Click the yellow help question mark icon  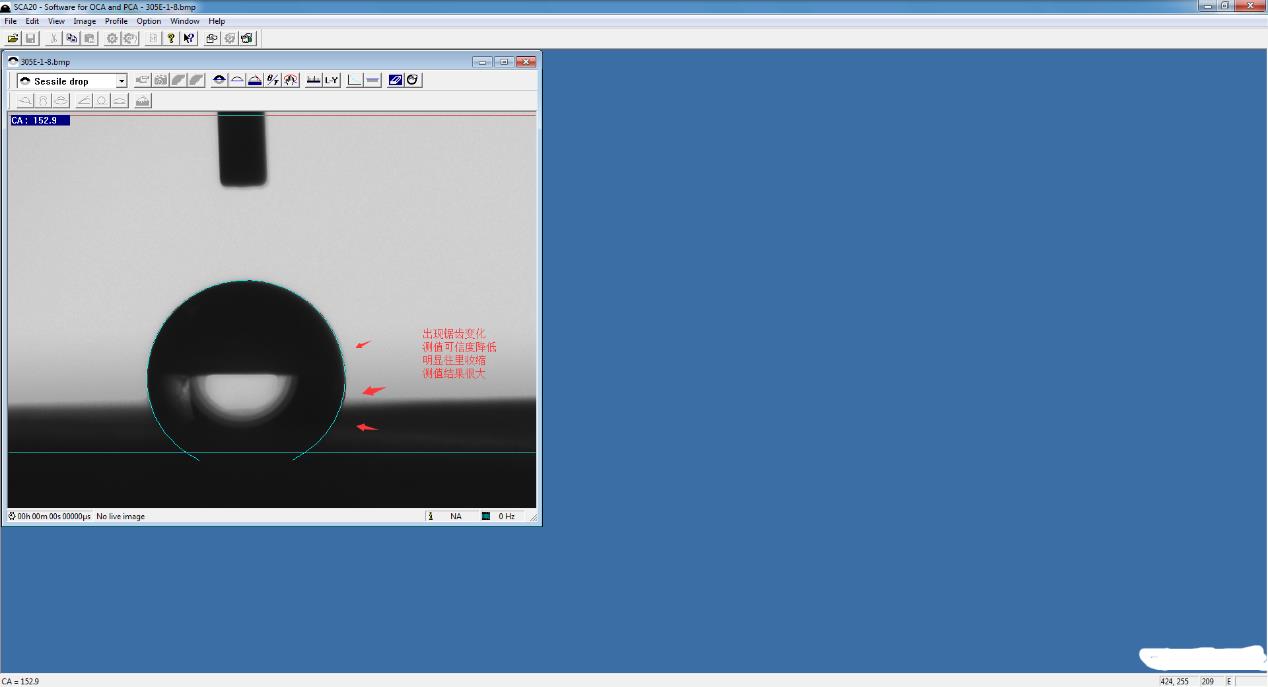point(171,38)
